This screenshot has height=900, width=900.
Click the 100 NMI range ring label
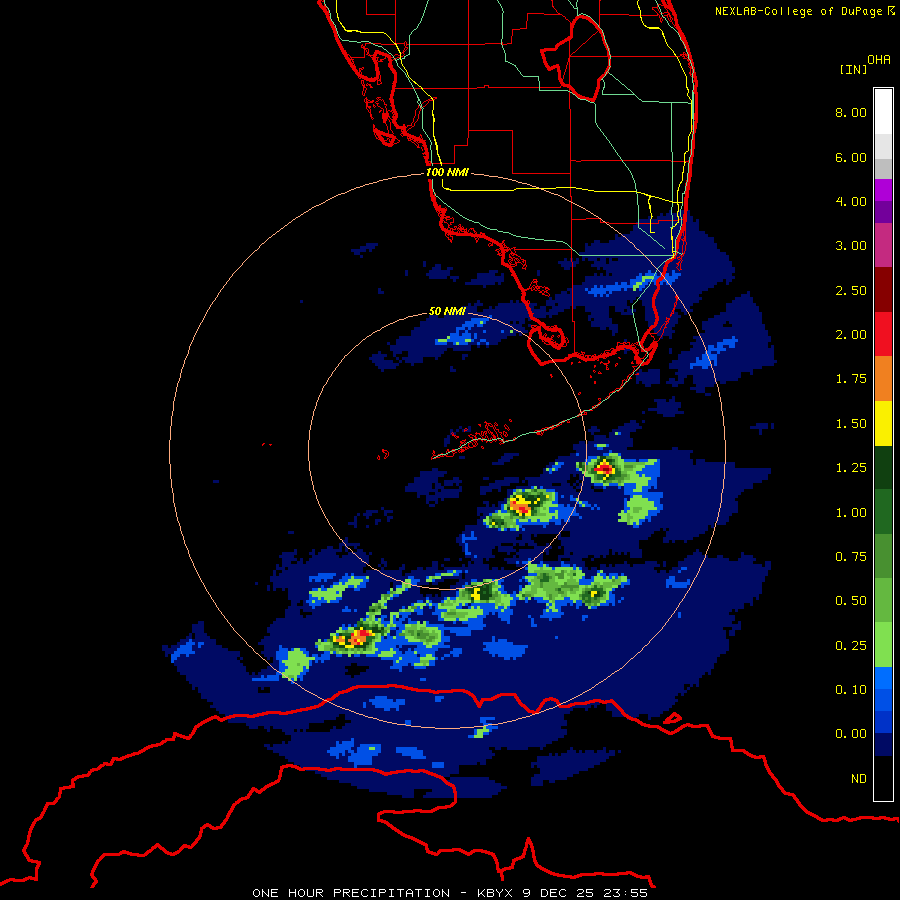pyautogui.click(x=447, y=172)
